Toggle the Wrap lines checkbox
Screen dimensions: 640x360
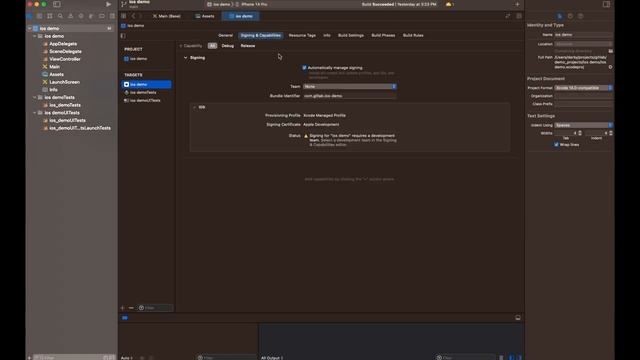(556, 144)
